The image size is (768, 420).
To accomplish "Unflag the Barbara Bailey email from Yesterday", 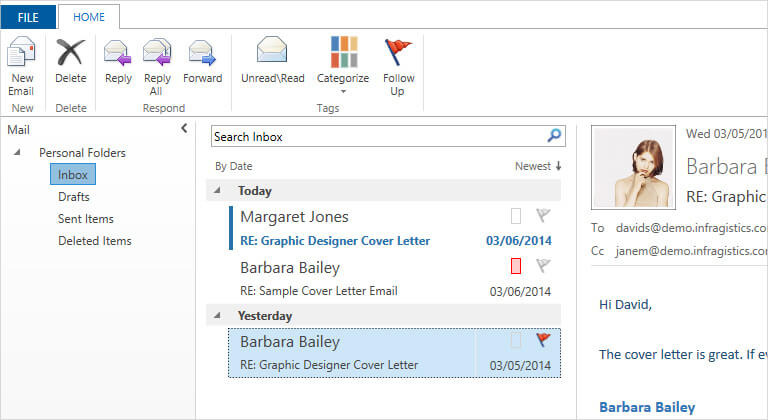I will click(x=543, y=340).
